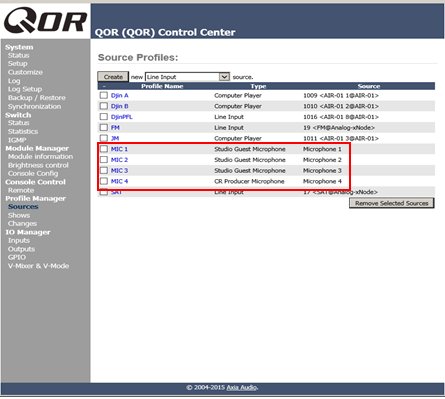The width and height of the screenshot is (445, 399).
Task: Open Console Config page
Action: click(x=33, y=173)
